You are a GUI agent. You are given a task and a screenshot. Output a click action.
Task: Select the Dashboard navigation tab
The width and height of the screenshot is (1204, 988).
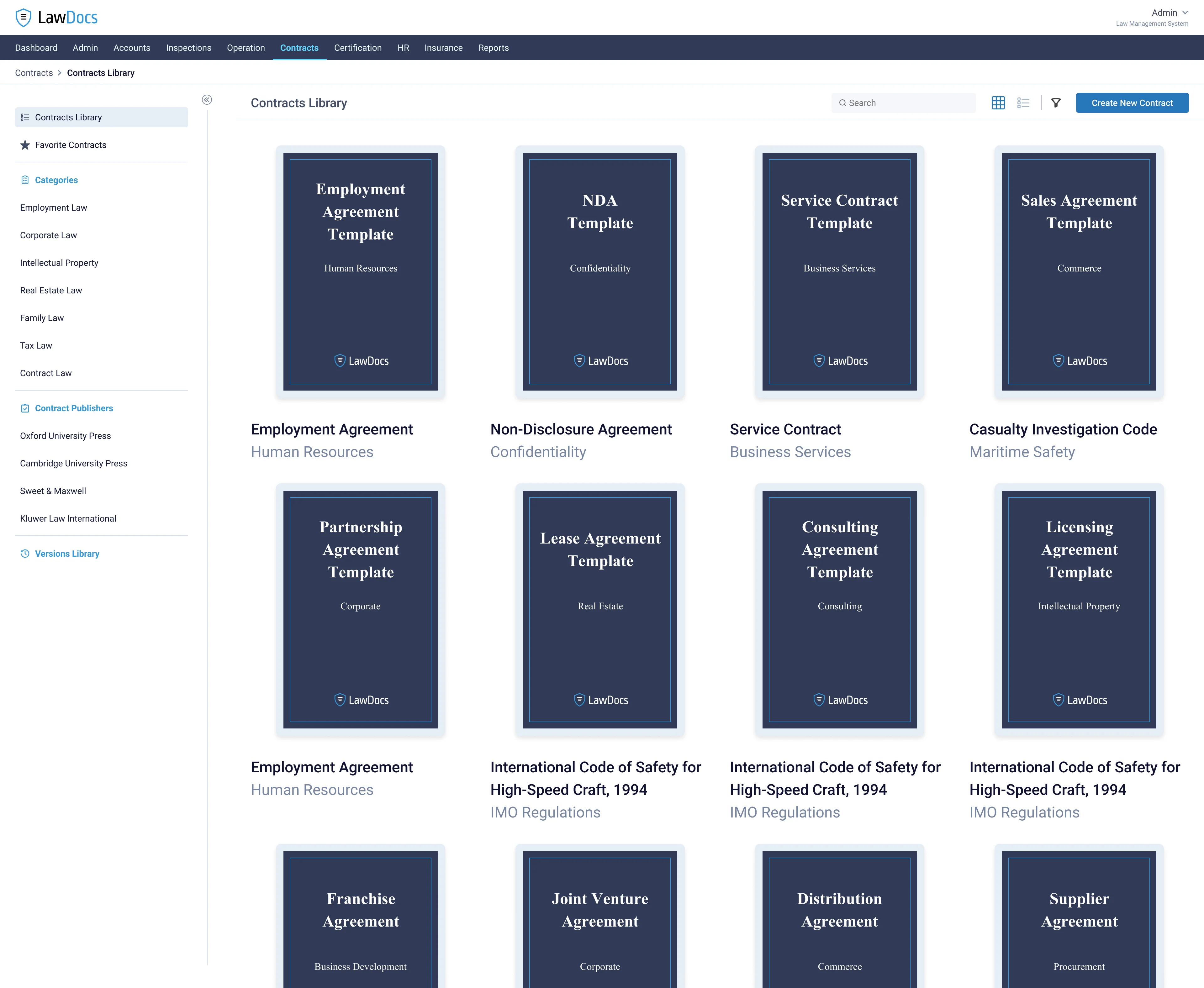click(x=36, y=47)
